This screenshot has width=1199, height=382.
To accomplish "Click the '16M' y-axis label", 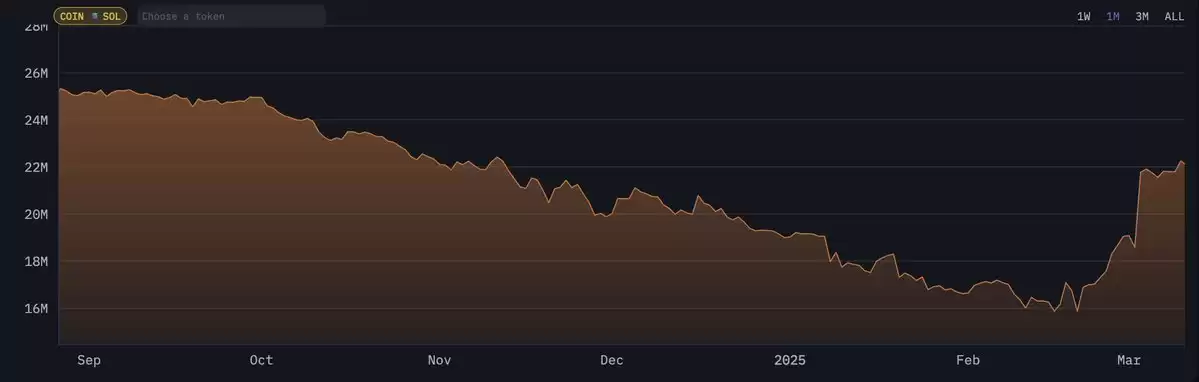I will (37, 309).
